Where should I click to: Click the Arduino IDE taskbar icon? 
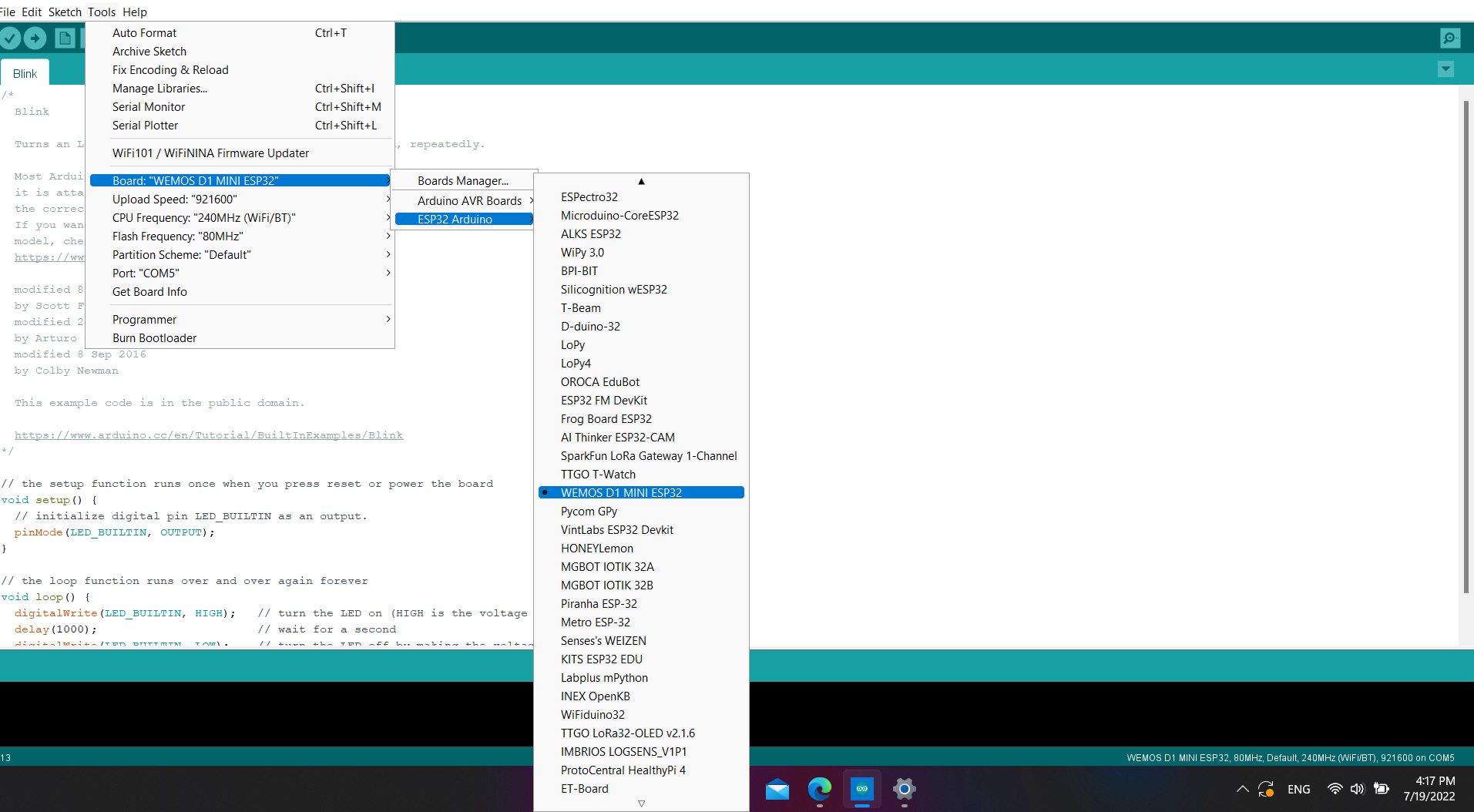tap(862, 789)
